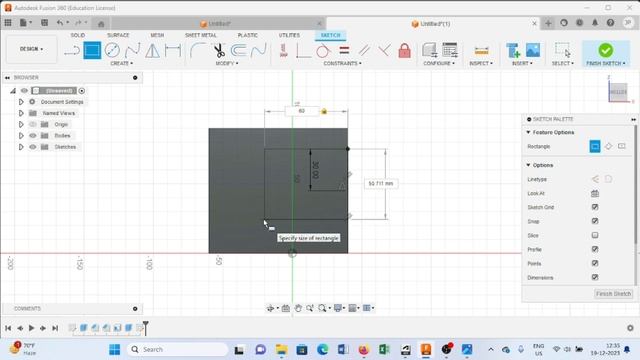640x360 pixels.
Task: Click the Home tab icon
Action: coord(101,24)
